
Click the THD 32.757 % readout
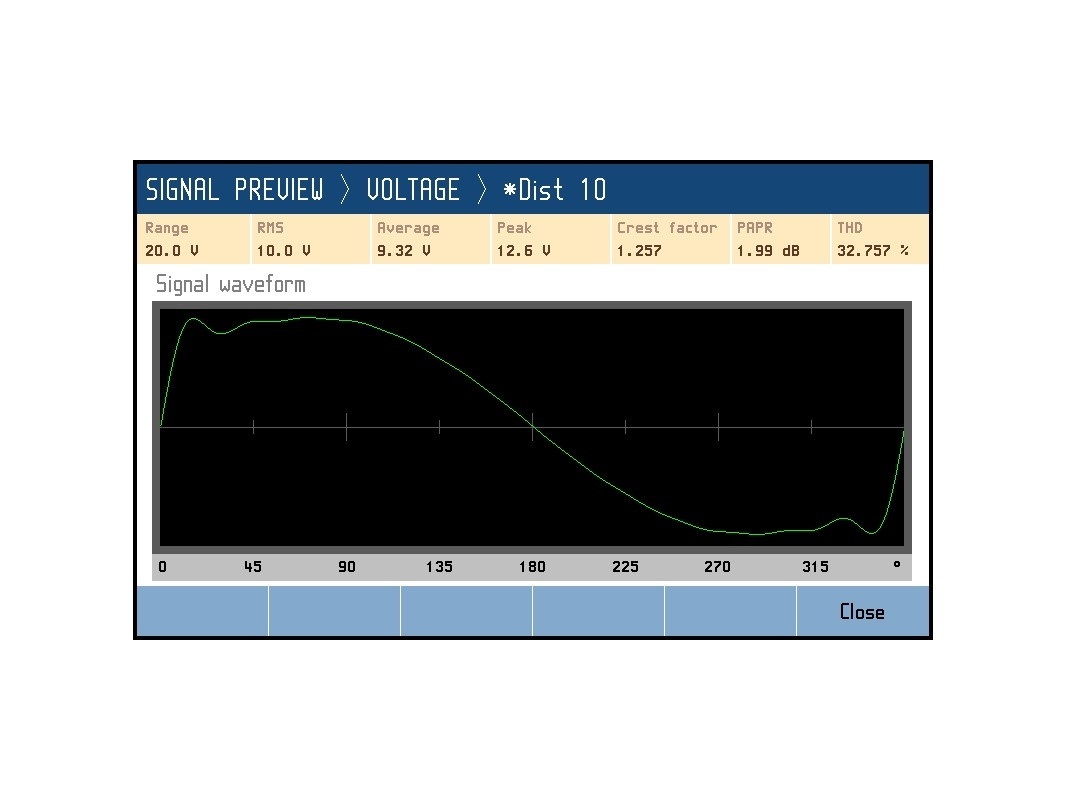(879, 239)
